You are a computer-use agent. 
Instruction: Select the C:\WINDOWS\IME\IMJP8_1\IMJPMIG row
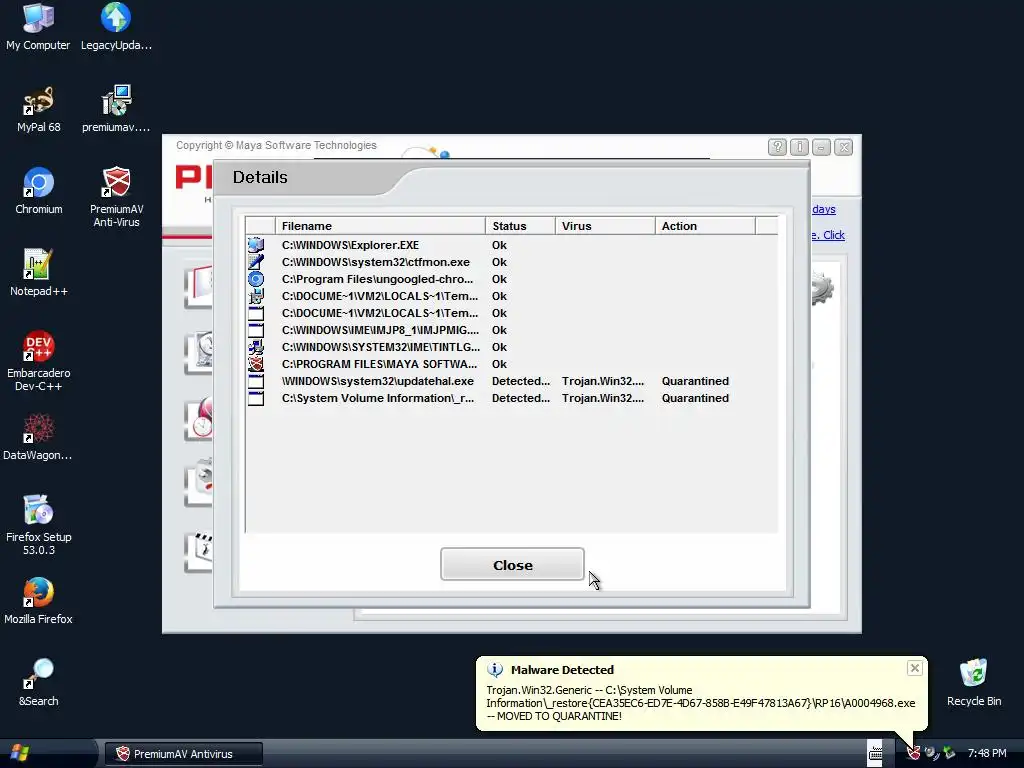click(x=511, y=330)
